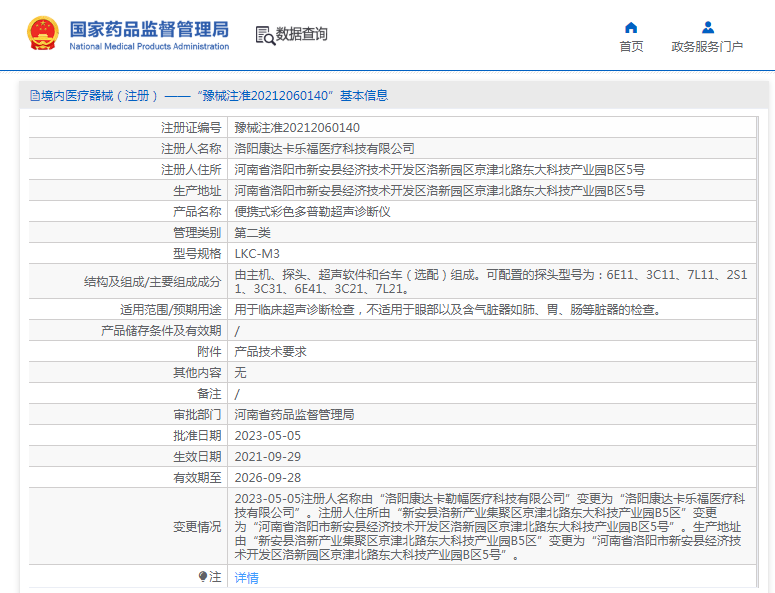Click the panel title 境内医疗器械（注册）基本信息
Screen dimensions: 775x593
click(209, 95)
